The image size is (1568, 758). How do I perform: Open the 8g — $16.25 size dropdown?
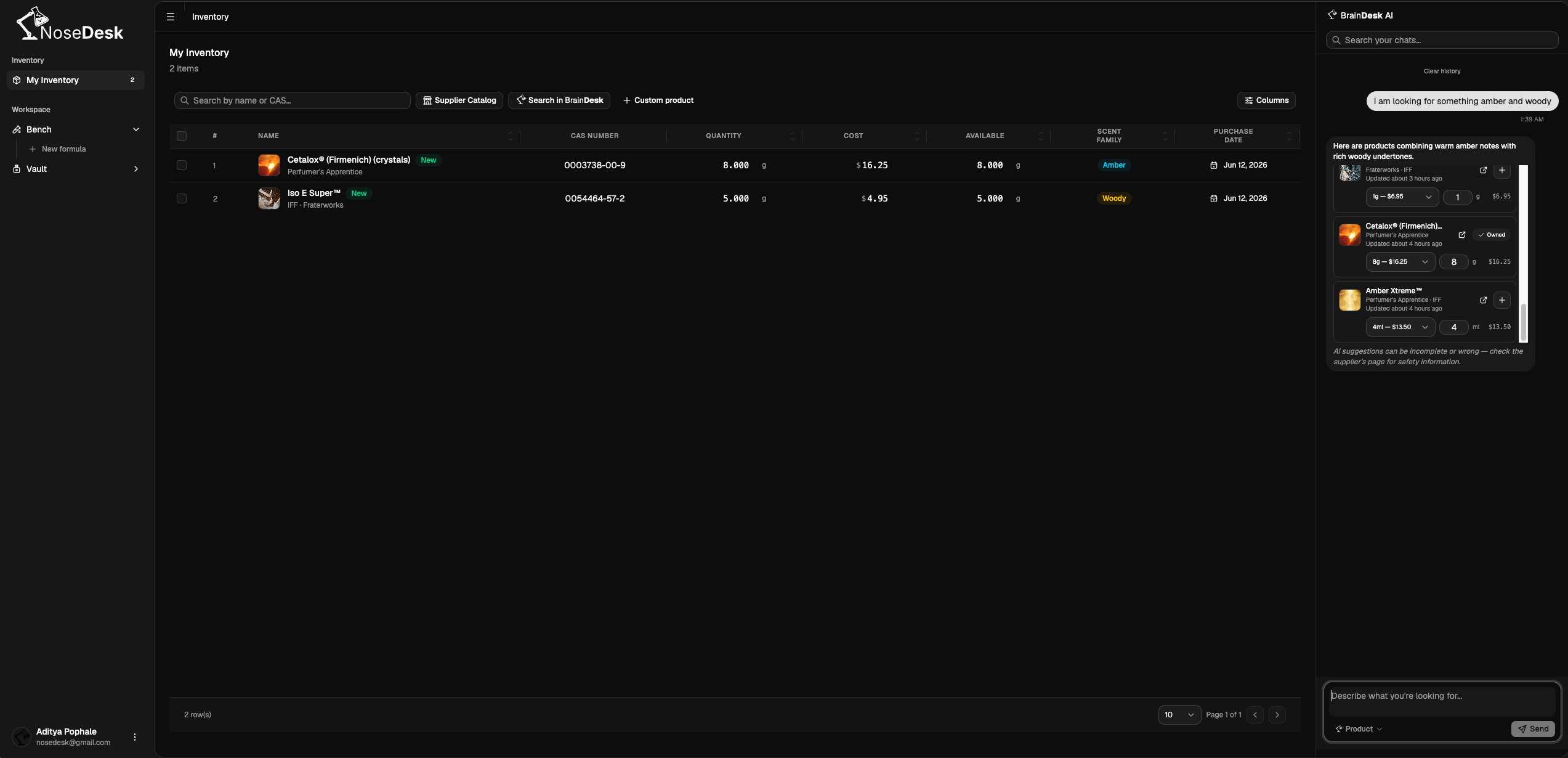coord(1400,262)
